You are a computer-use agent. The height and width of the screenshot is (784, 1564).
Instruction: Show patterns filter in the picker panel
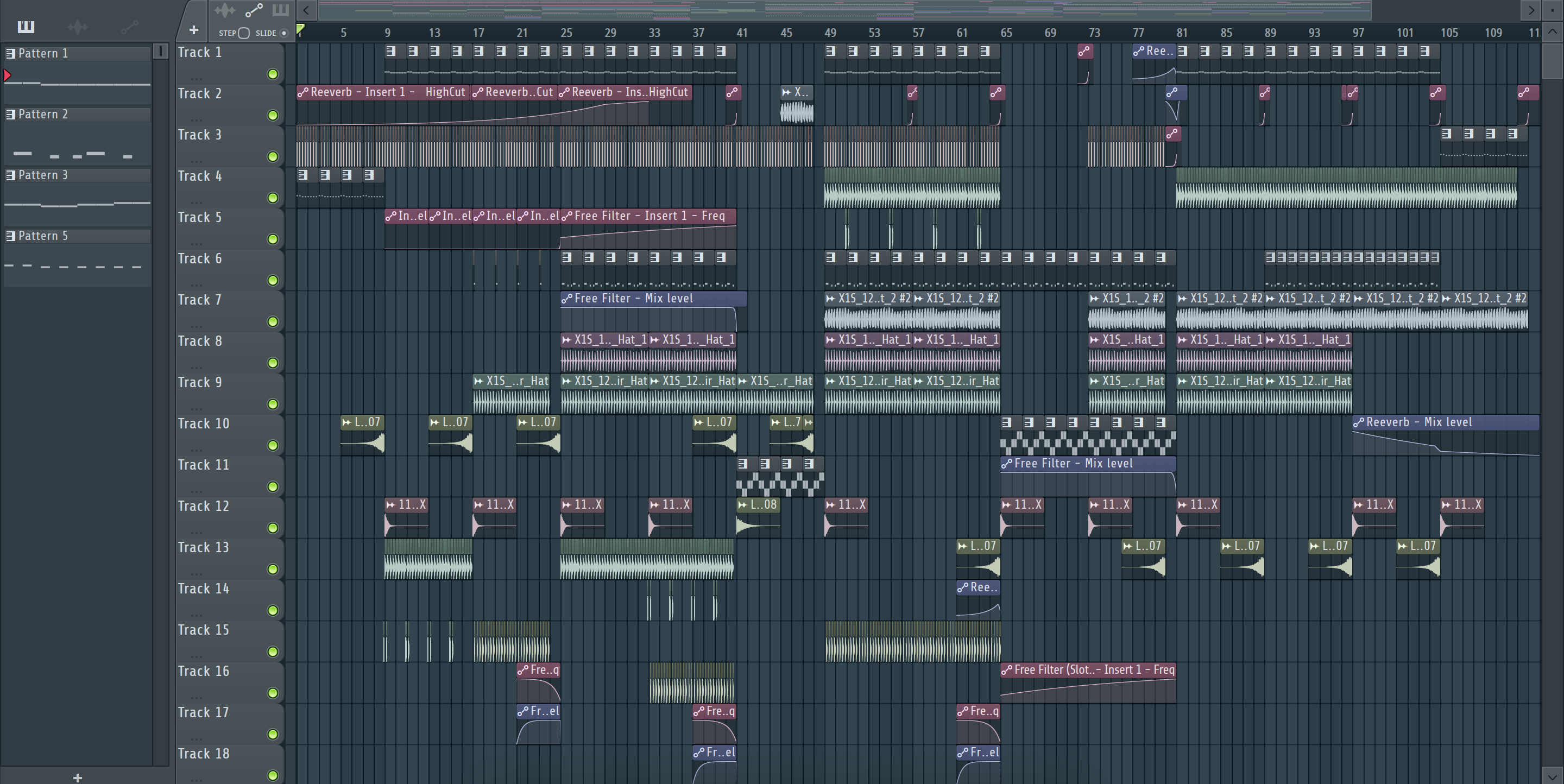tap(26, 27)
